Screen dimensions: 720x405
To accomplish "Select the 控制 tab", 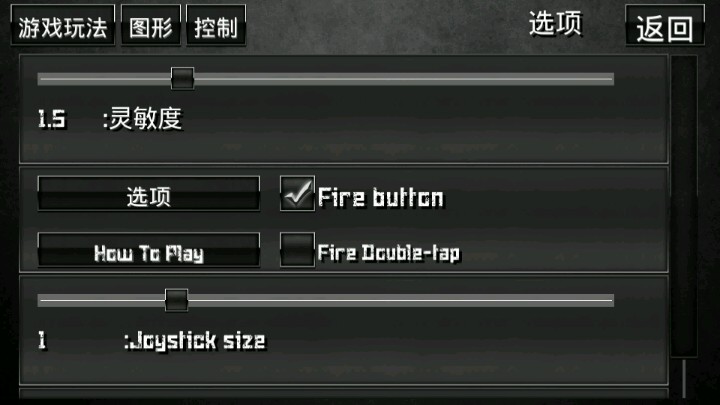I will 216,26.
